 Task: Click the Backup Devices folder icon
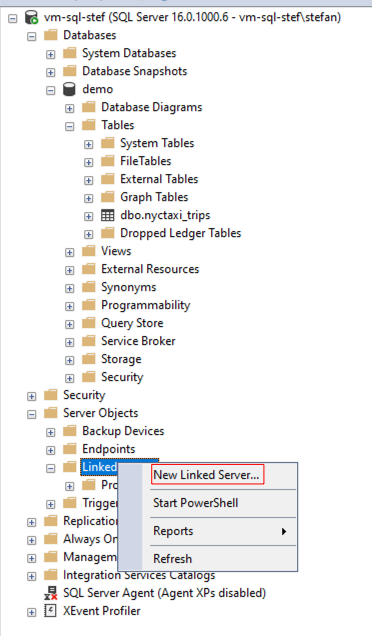[x=69, y=431]
